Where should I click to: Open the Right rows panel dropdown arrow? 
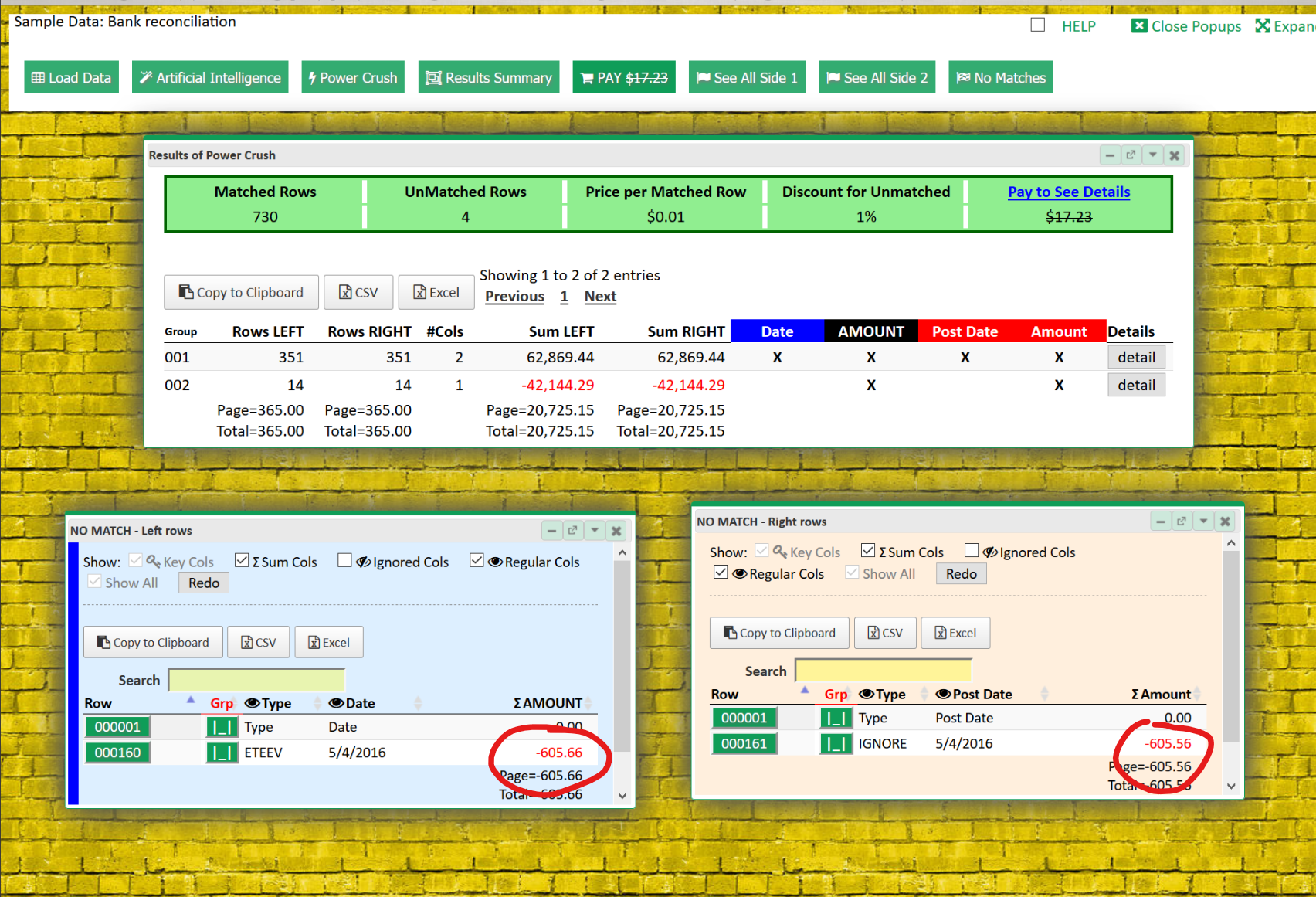click(1203, 522)
